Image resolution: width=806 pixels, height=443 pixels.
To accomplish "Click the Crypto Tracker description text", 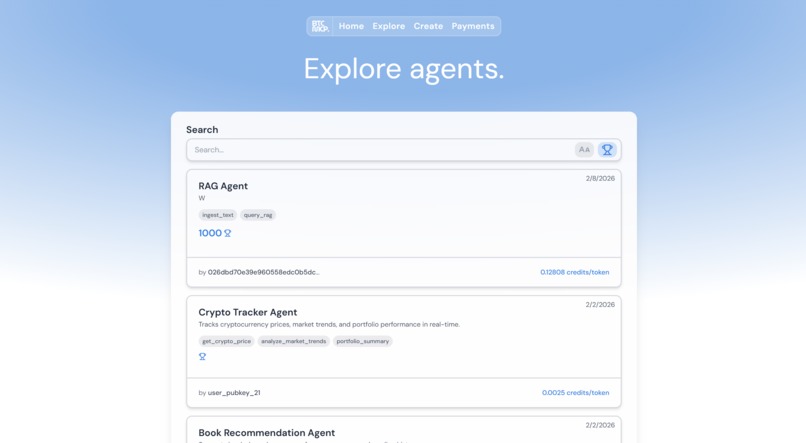I will [329, 324].
